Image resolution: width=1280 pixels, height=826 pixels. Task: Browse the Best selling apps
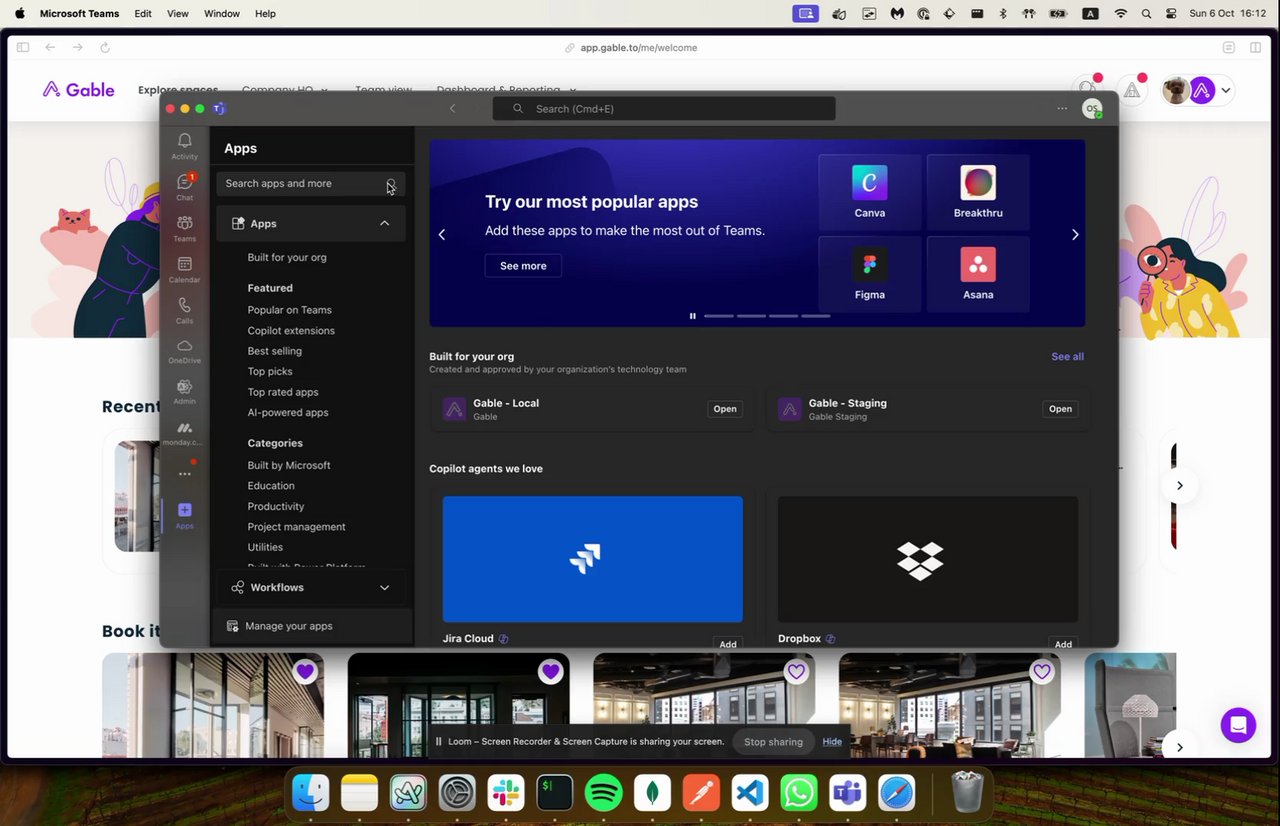pos(275,351)
